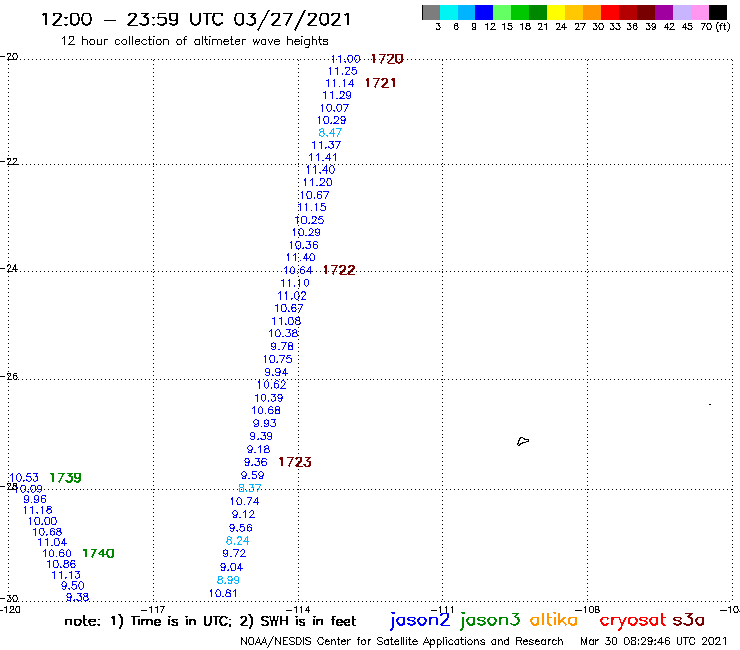Click the pink swatch in the legend
Viewport: 740px width, 650px height.
(x=699, y=12)
